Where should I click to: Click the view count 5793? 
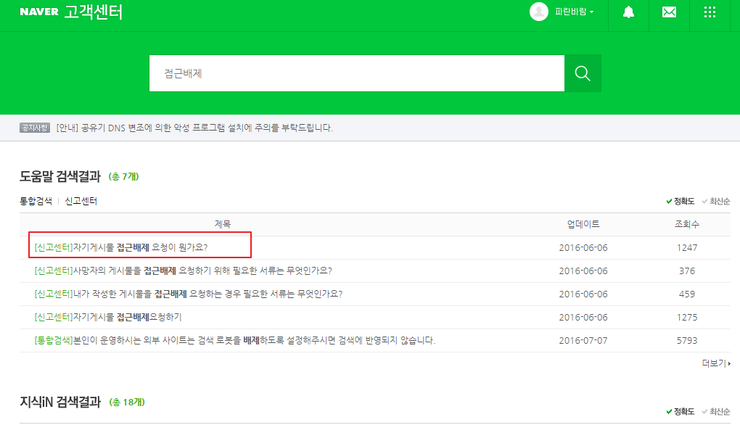pyautogui.click(x=687, y=341)
